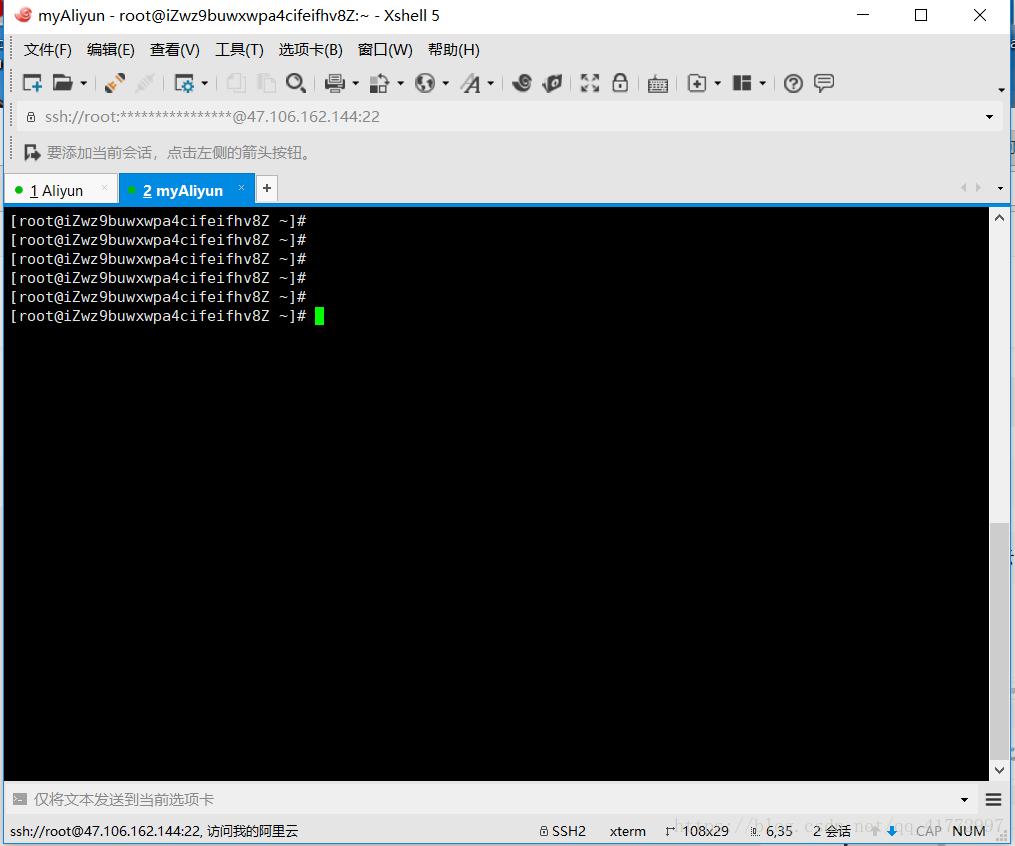The image size is (1015, 846).
Task: Expand the new tab group dropdown arrow
Action: point(717,83)
